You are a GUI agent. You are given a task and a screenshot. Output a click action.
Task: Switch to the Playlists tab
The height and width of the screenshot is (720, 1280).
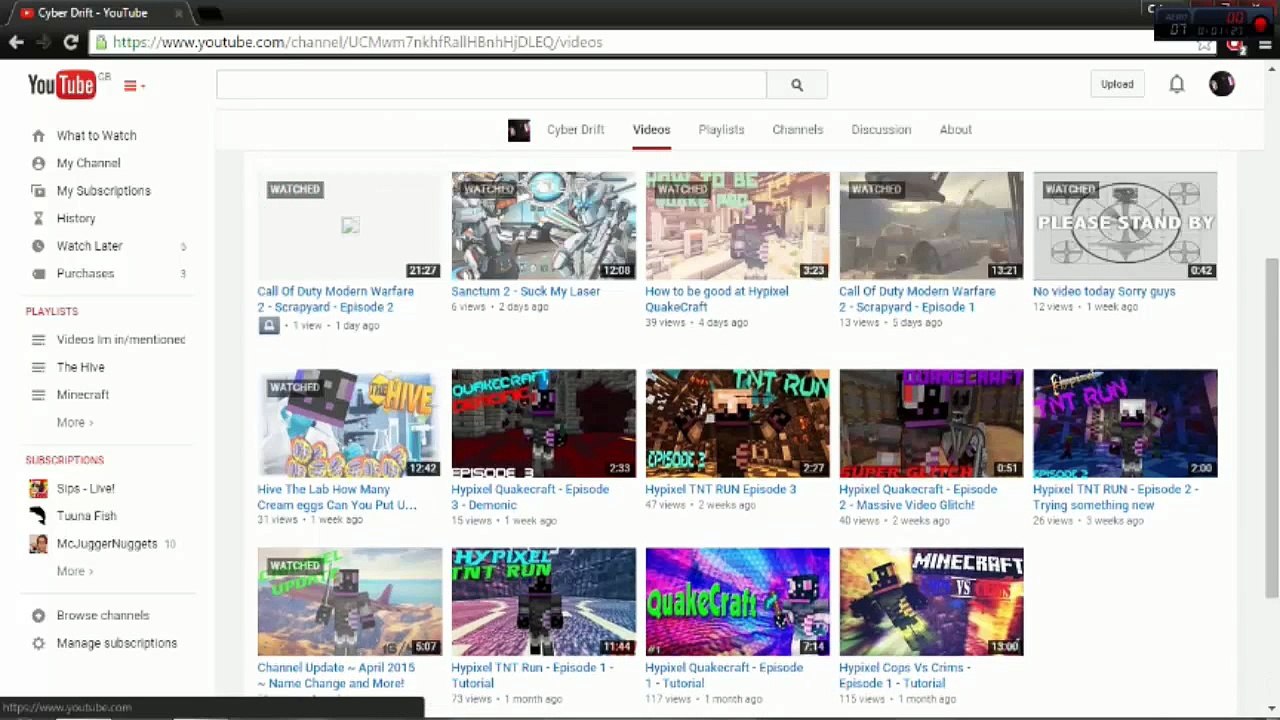pyautogui.click(x=721, y=130)
